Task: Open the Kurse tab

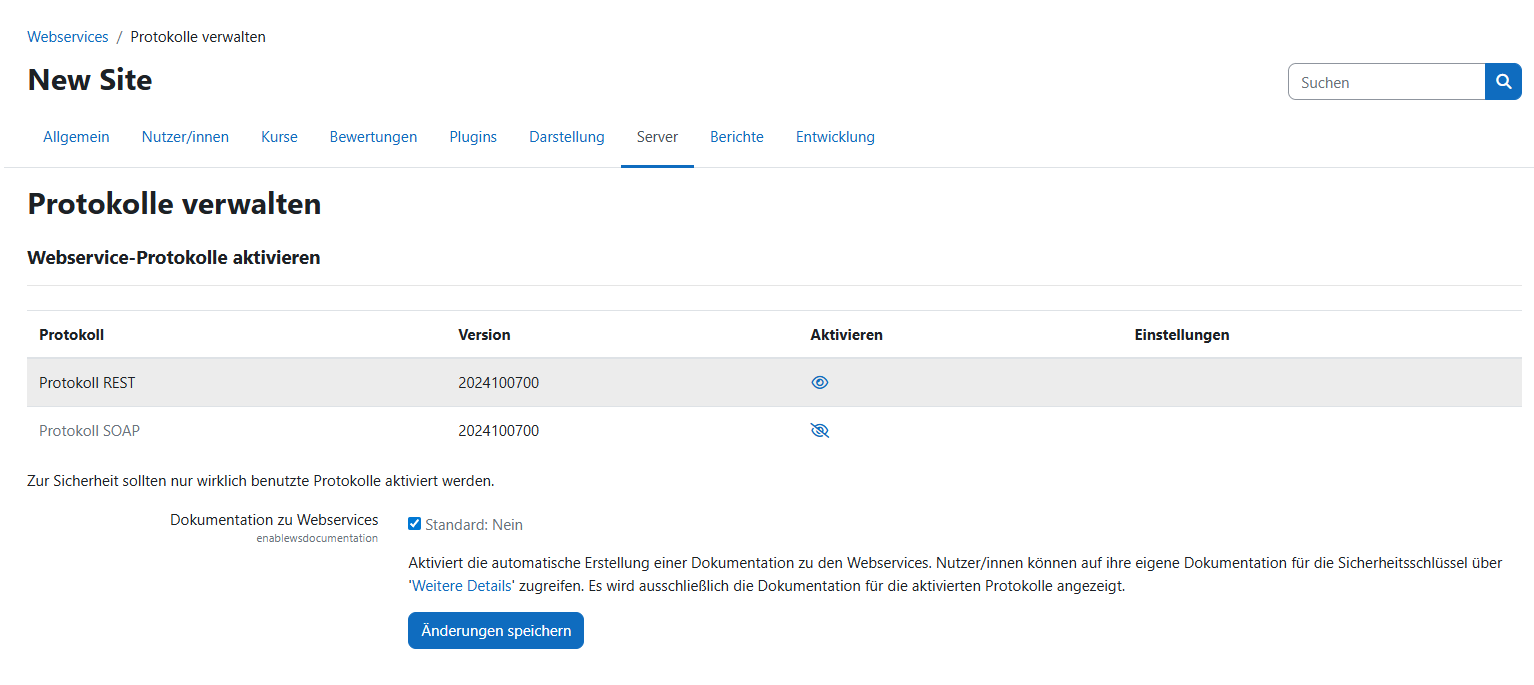Action: (x=279, y=137)
